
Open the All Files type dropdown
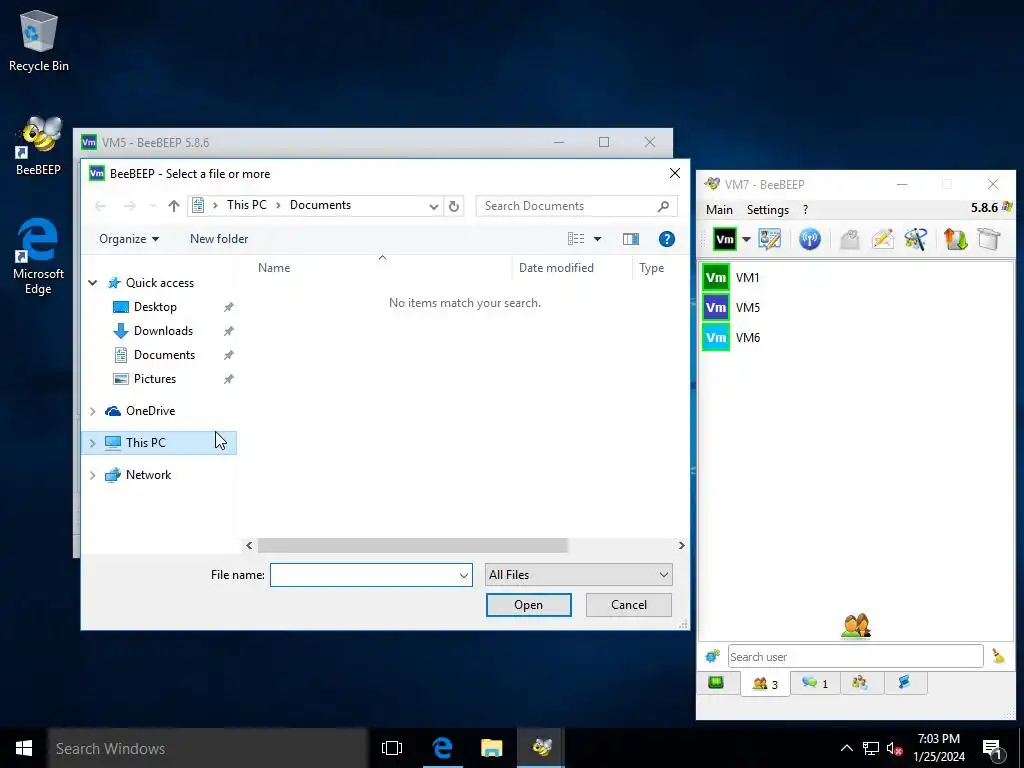[x=579, y=575]
